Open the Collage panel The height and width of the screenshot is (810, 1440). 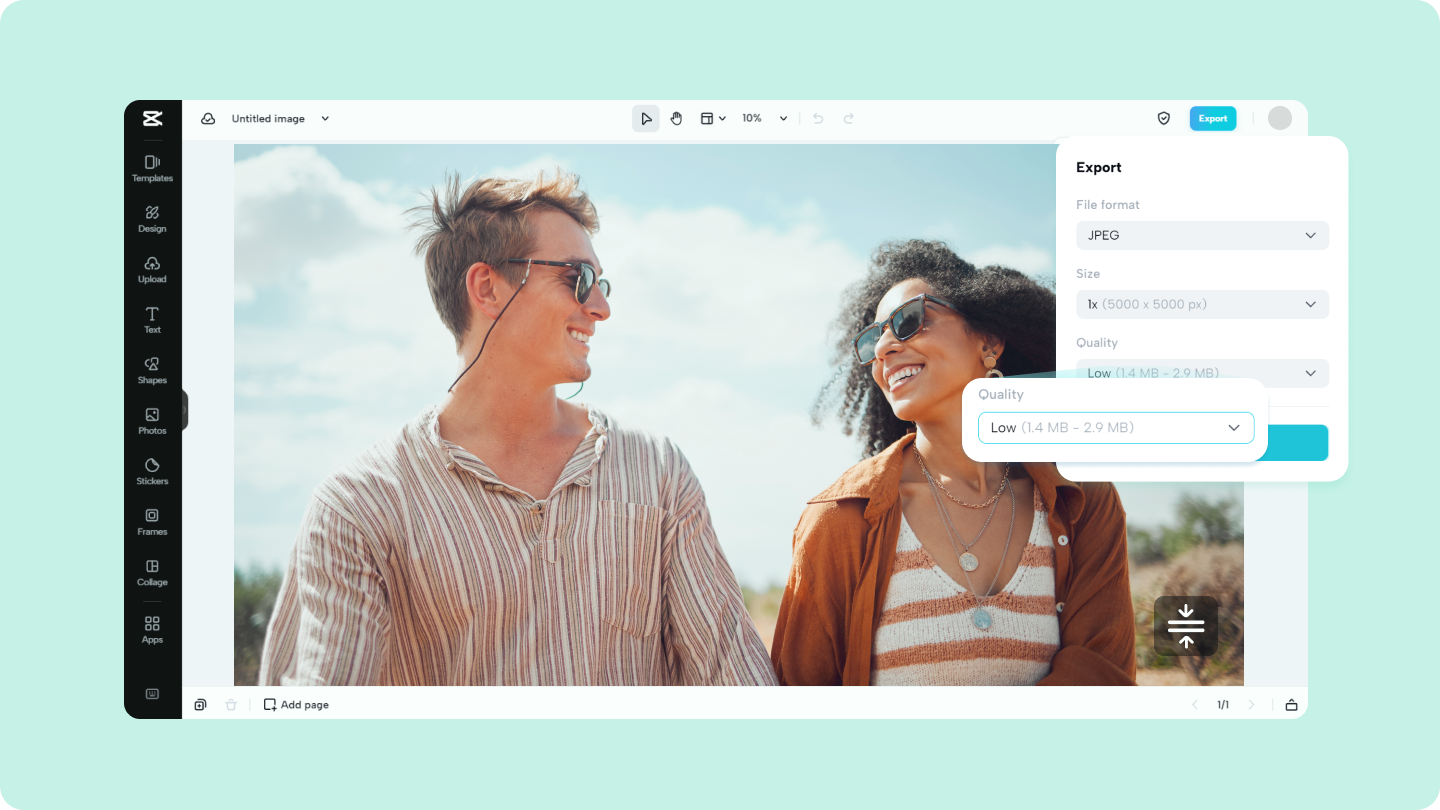pos(152,572)
